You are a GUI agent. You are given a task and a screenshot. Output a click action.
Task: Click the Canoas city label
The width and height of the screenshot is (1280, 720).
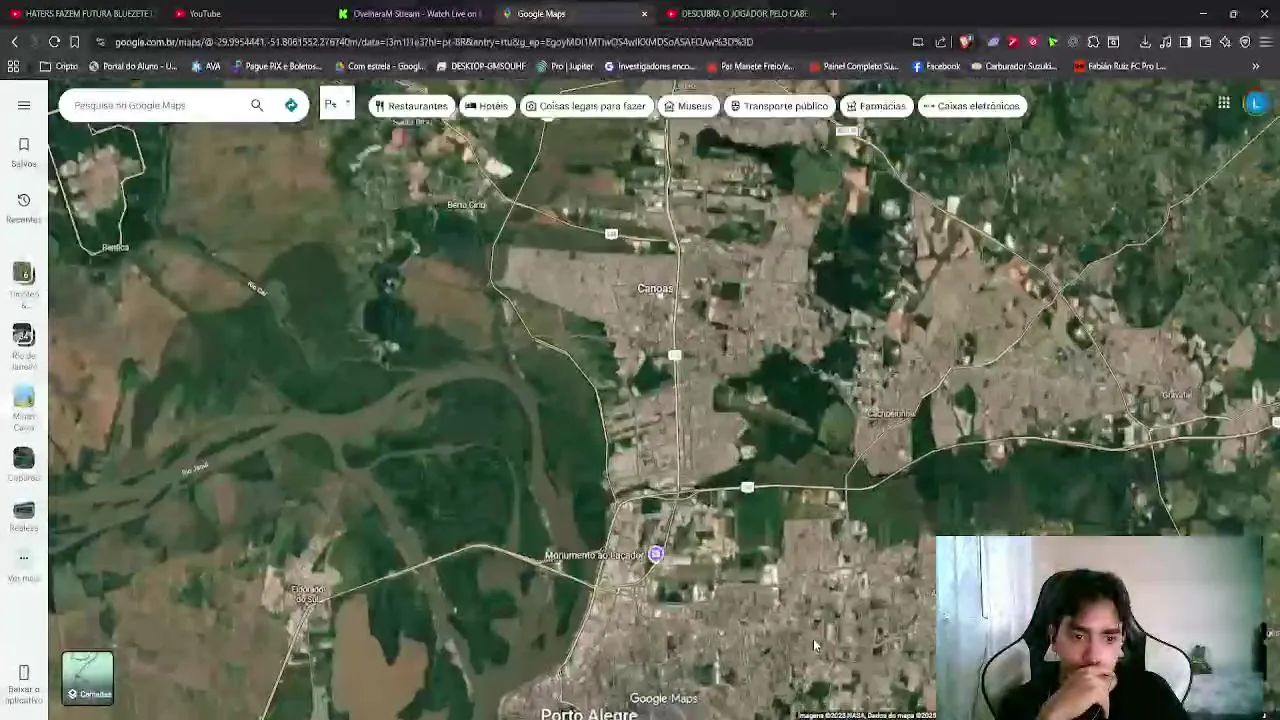655,288
